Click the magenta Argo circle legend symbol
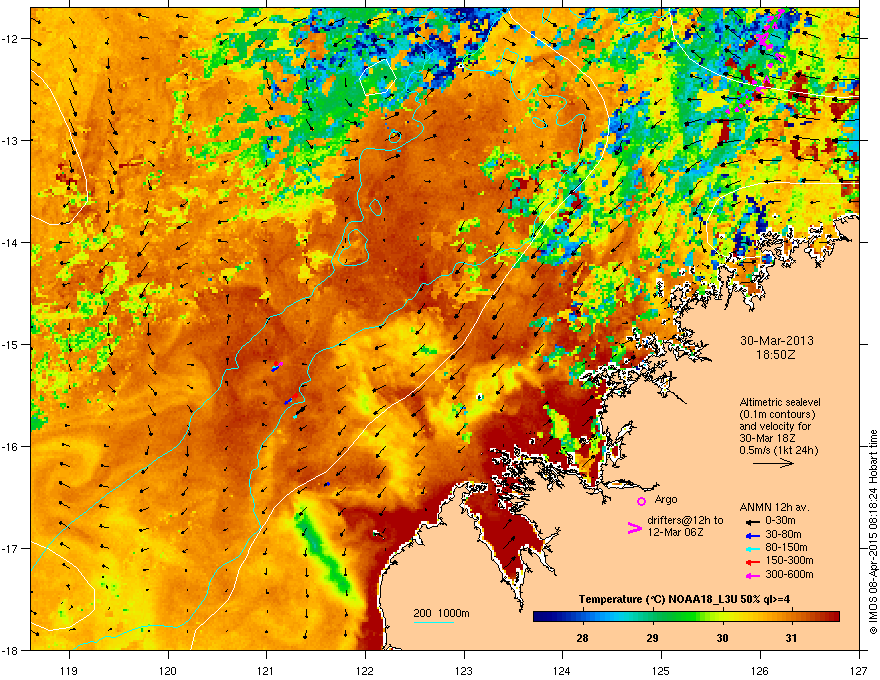The image size is (880, 680). pos(641,501)
